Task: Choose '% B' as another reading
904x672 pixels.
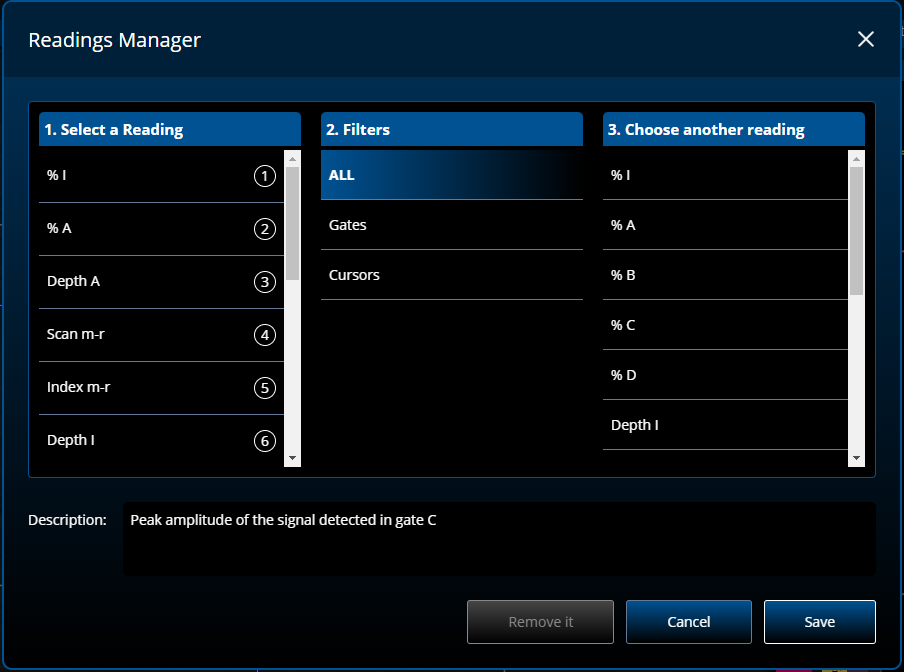Action: tap(725, 275)
